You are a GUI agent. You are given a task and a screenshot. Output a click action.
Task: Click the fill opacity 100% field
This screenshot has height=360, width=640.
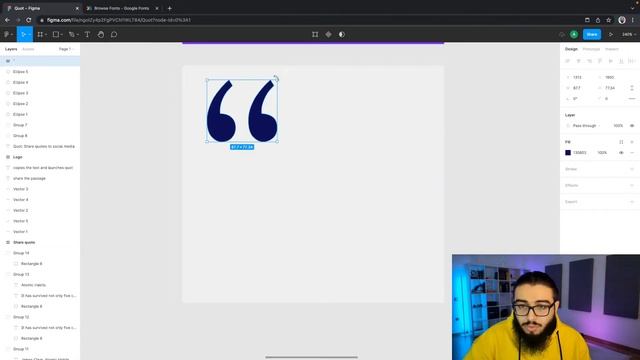[x=602, y=153]
